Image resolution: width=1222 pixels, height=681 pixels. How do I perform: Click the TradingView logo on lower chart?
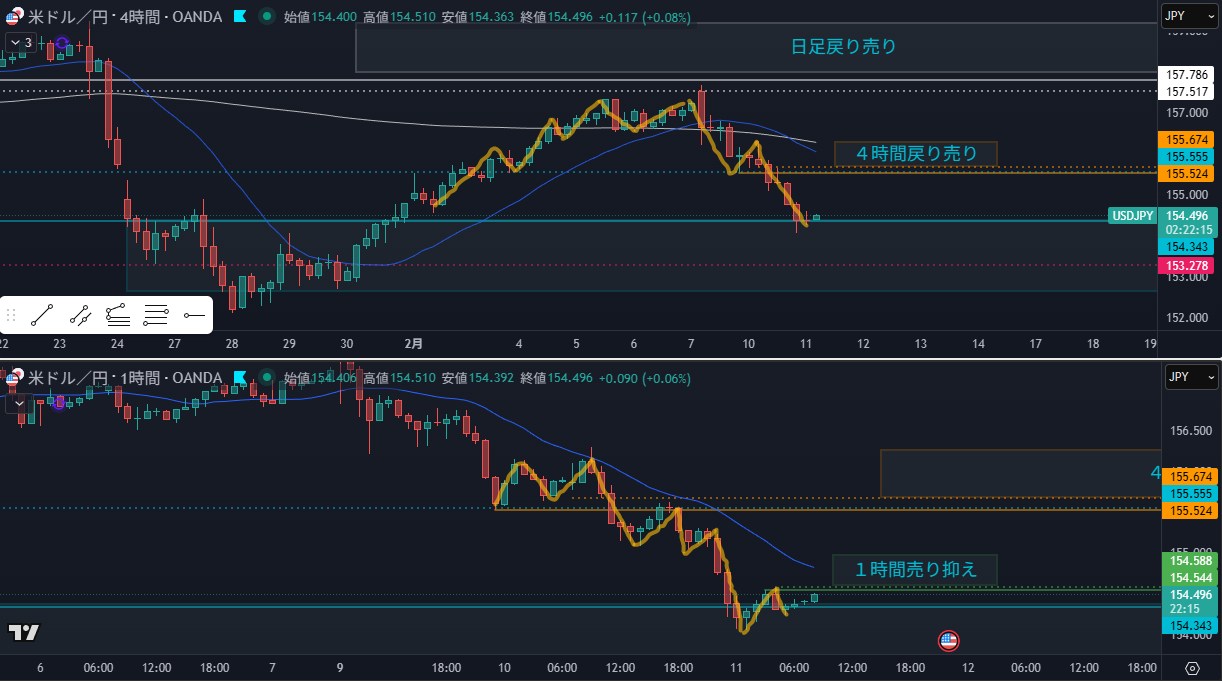(23, 632)
